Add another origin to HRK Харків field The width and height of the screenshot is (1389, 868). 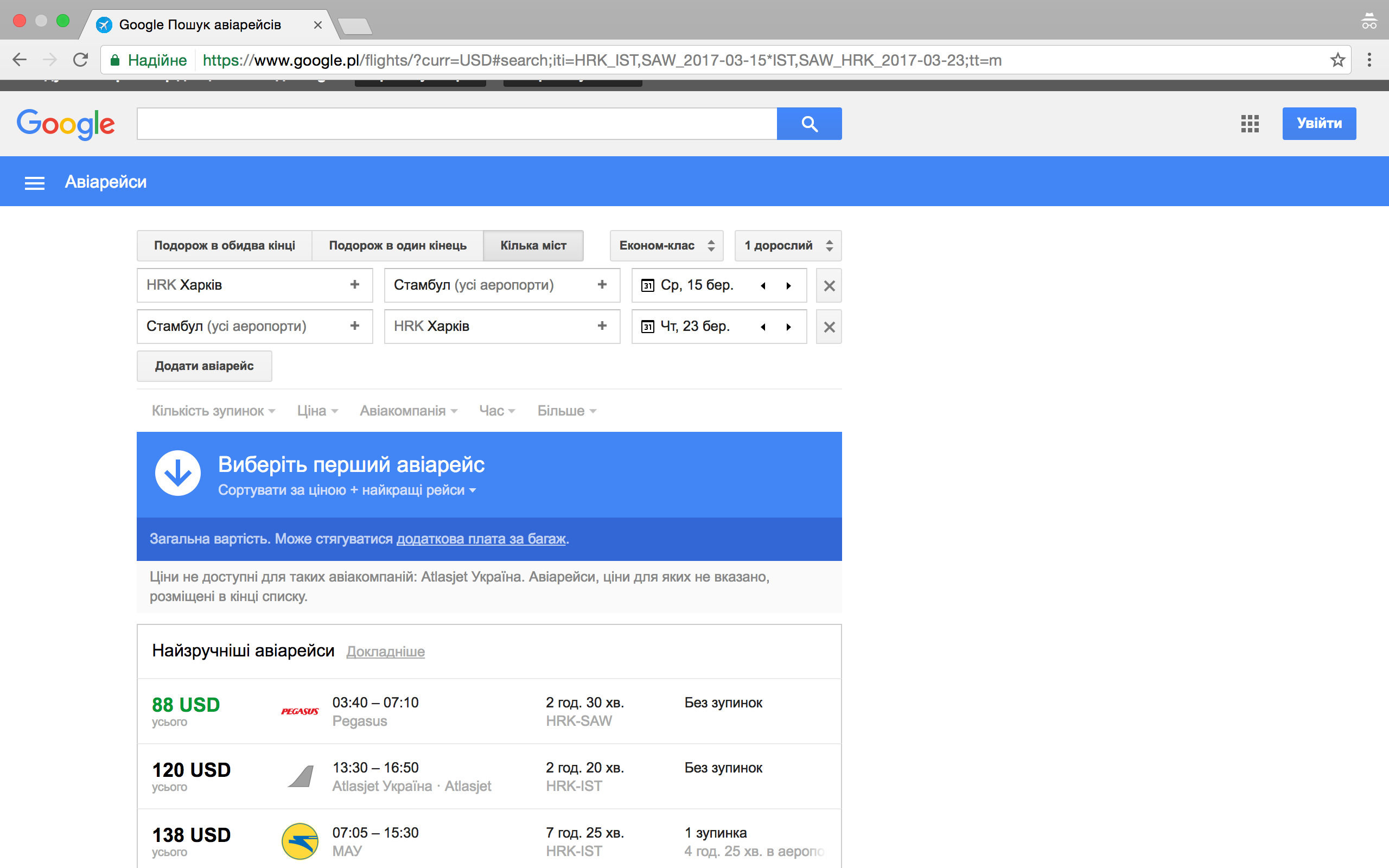click(x=355, y=285)
